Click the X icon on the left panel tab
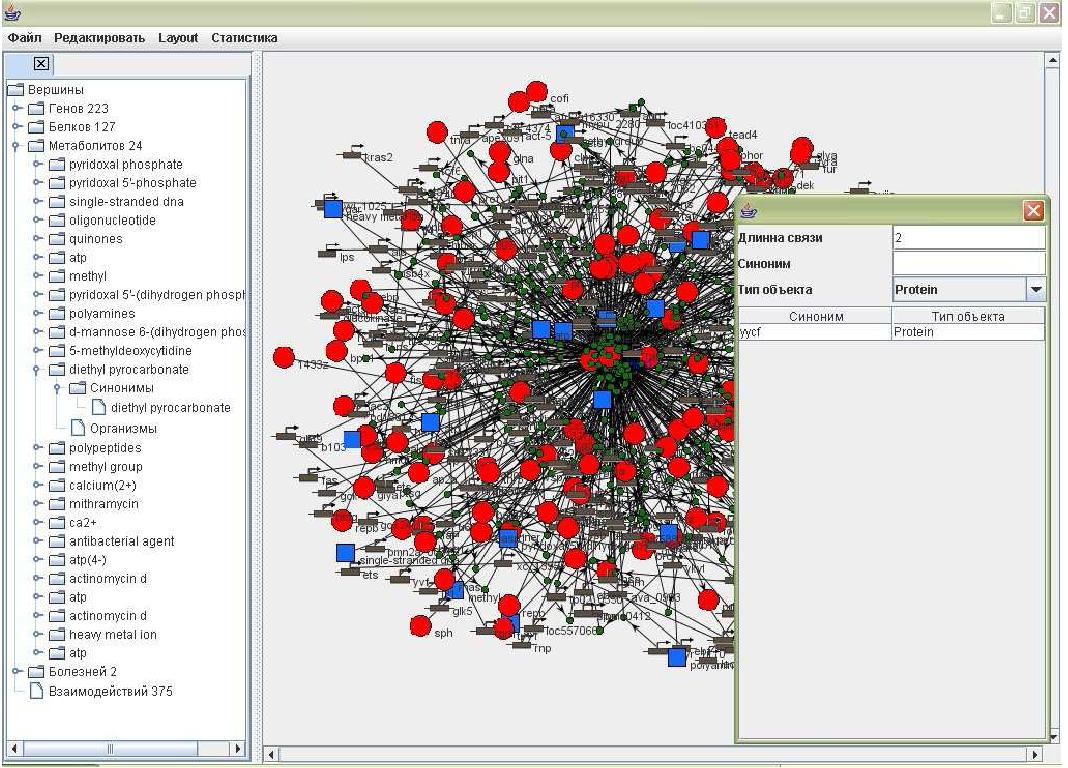 pyautogui.click(x=41, y=64)
